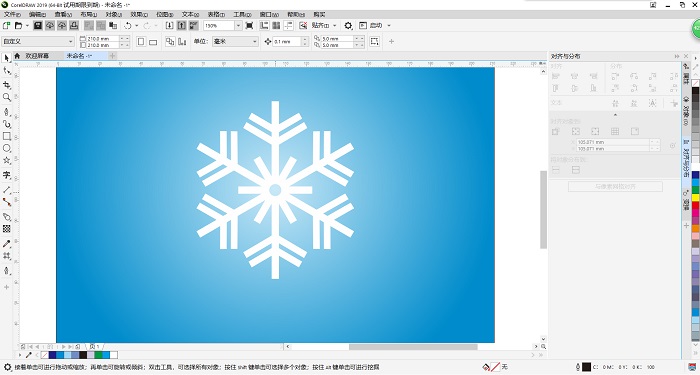Open the units dropdown showing 毫米
This screenshot has height=375, width=700.
(x=235, y=42)
